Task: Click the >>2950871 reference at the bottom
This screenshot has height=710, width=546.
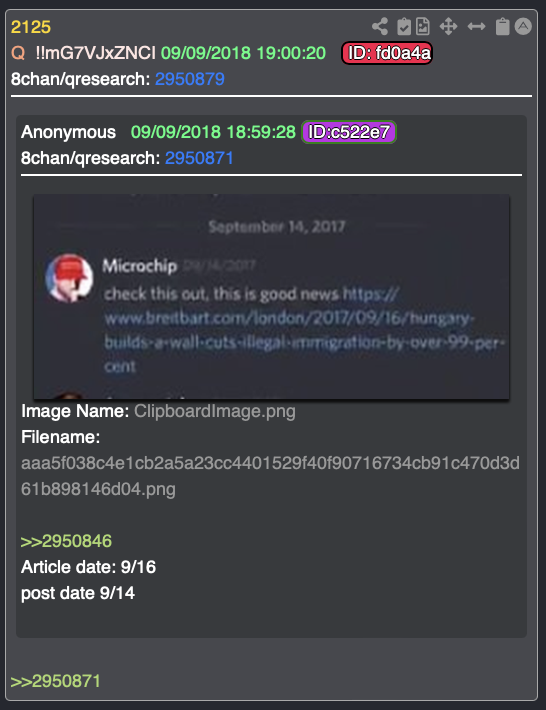Action: click(x=56, y=681)
